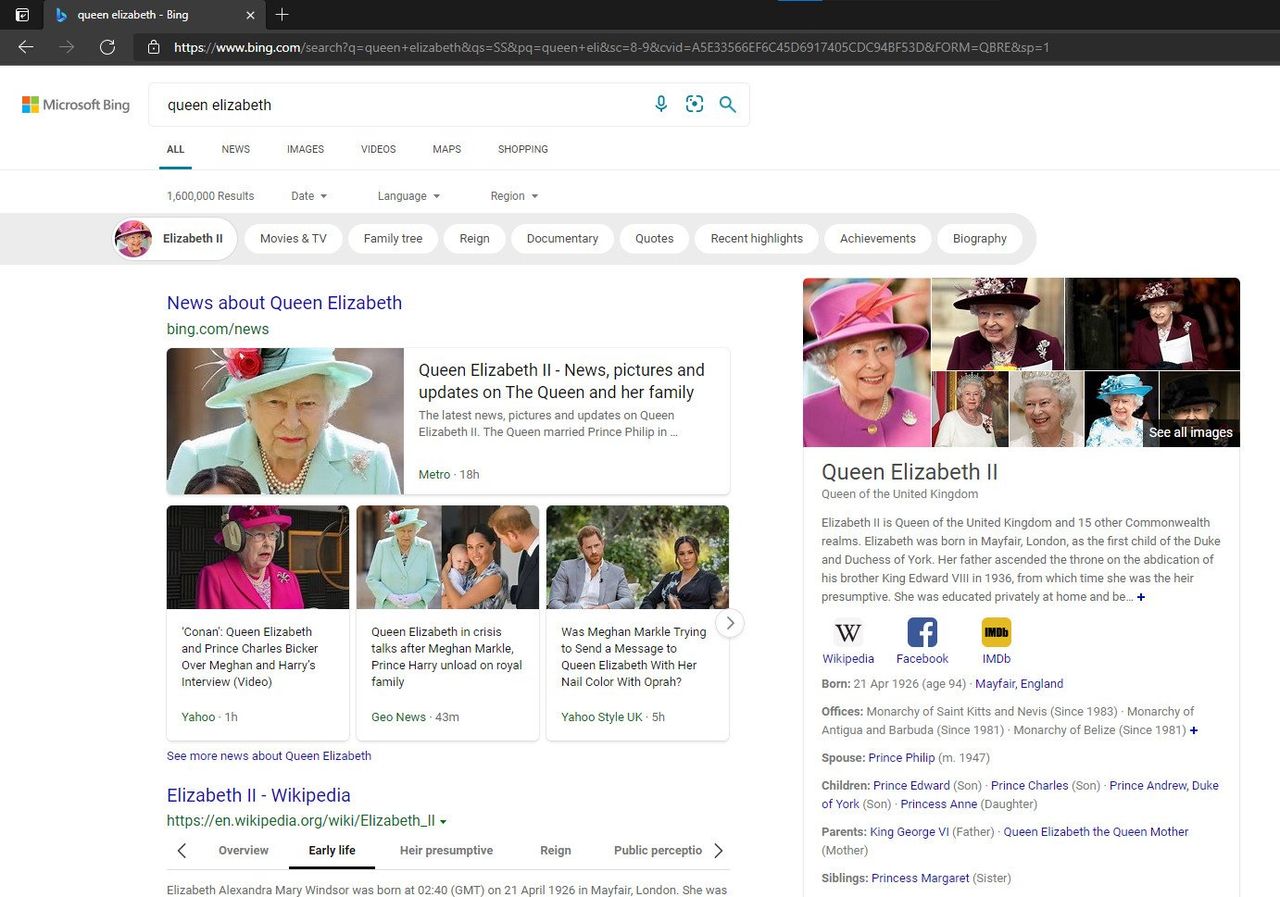
Task: Click the Princess Margaret link
Action: click(920, 878)
